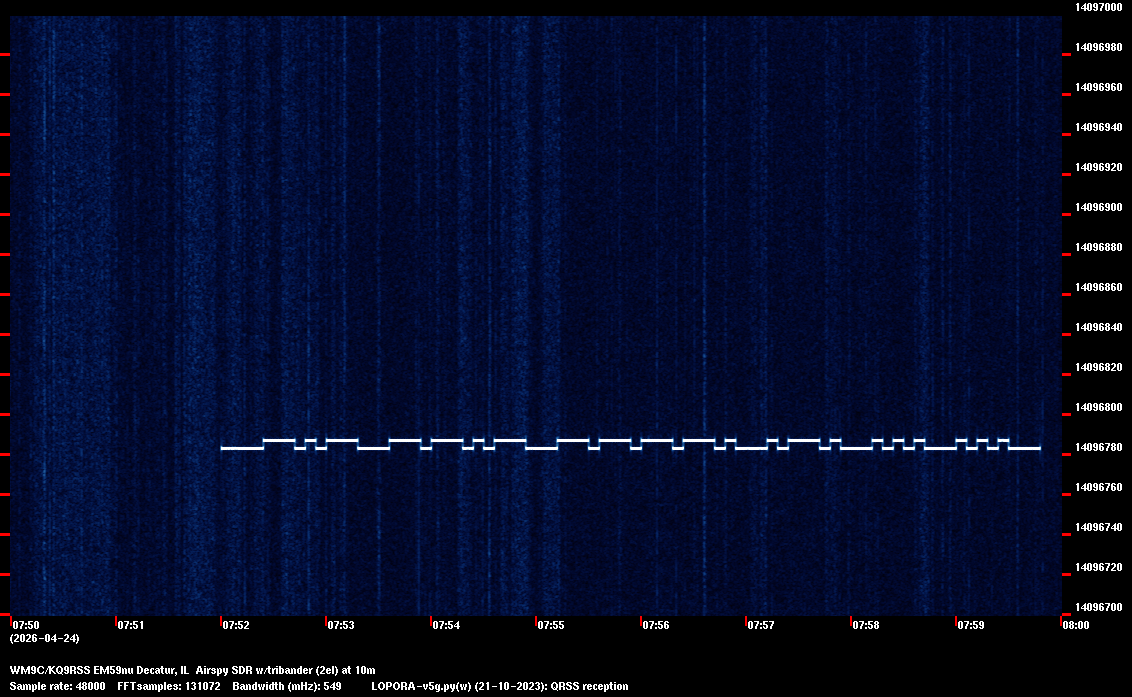Click frequency label 14096940
1132x697 pixels.
coord(1099,127)
